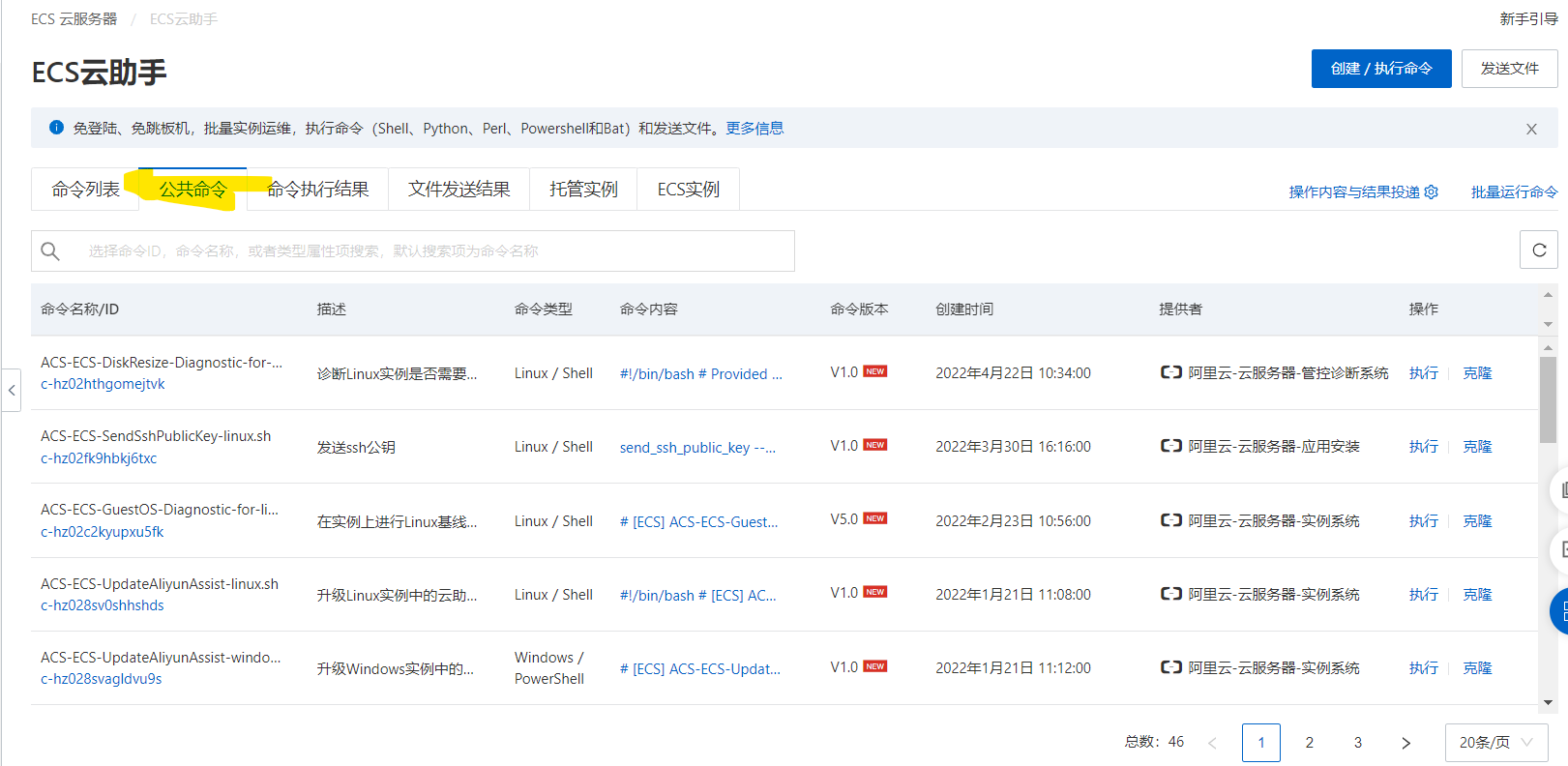The image size is (1568, 766).
Task: Execute ACS-ECS-UpdateAliyunAssist-windows command
Action: [1424, 668]
